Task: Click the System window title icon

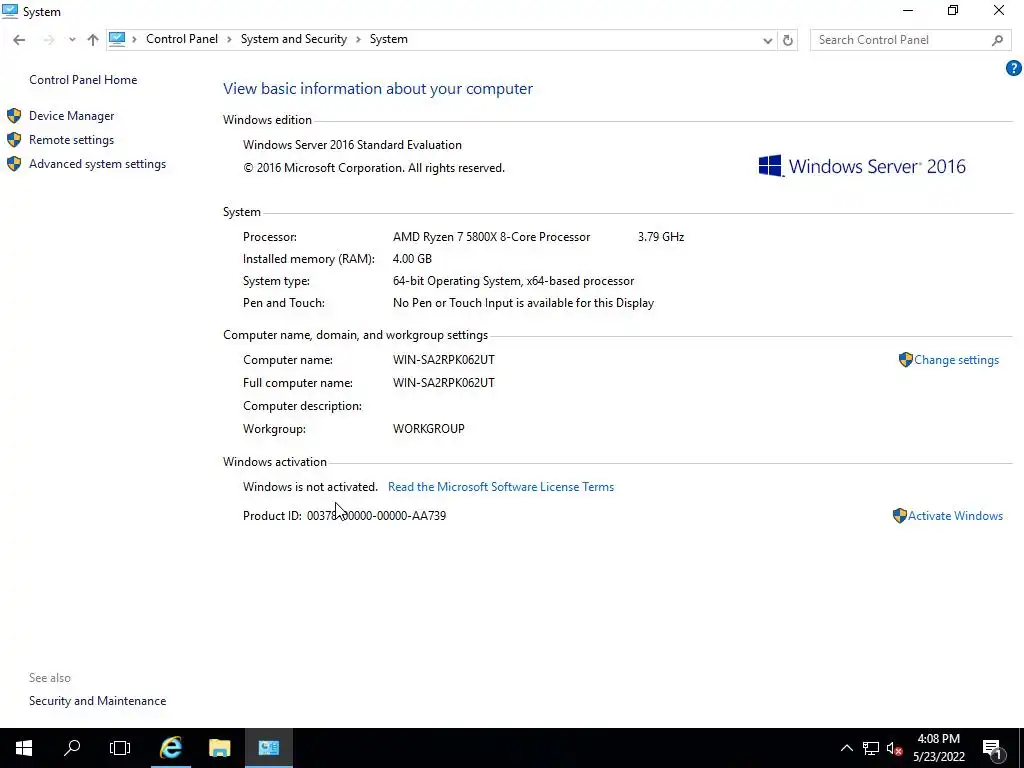Action: point(10,11)
